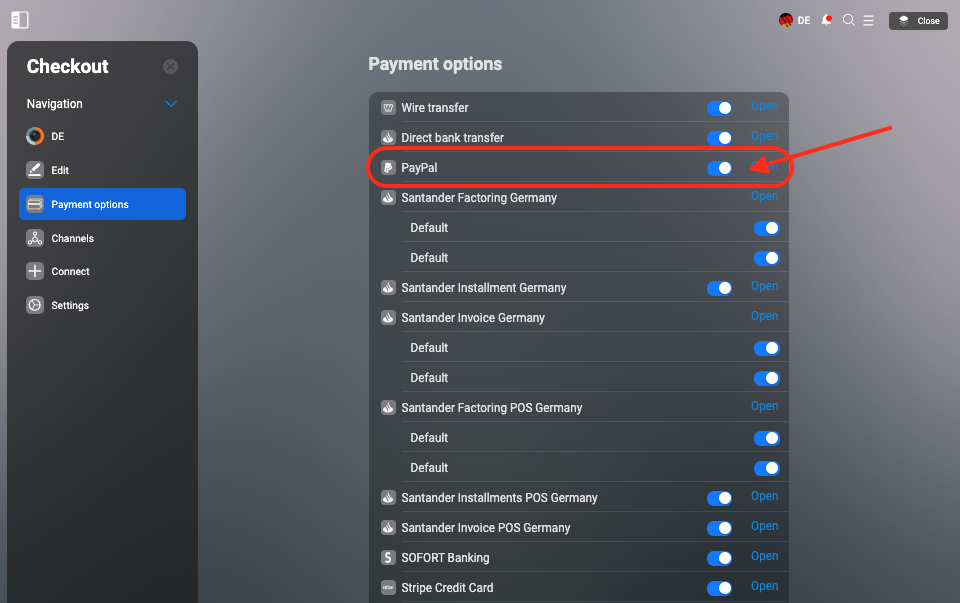Click Open next to Stripe Credit Card

[765, 586]
